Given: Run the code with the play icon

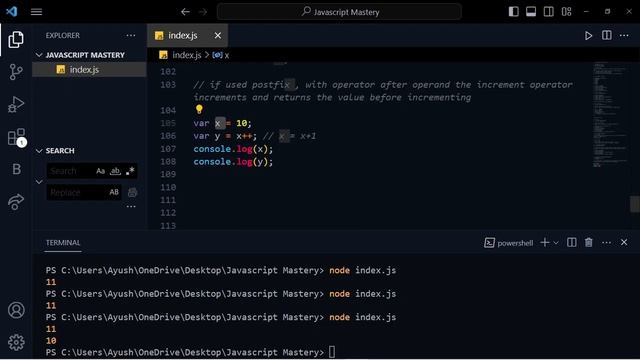Looking at the screenshot, I should pos(588,36).
